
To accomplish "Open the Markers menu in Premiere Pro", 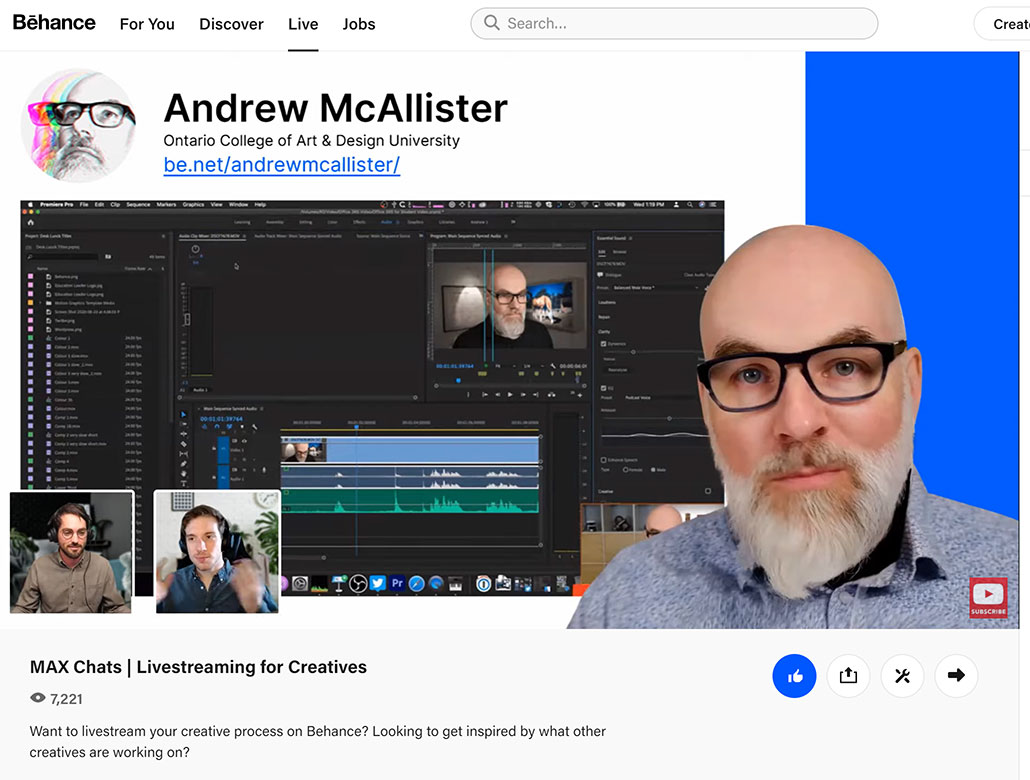I will click(166, 205).
